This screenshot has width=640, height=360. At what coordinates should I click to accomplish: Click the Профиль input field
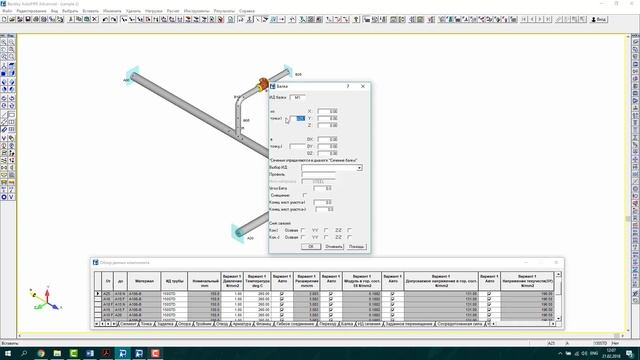pyautogui.click(x=319, y=174)
